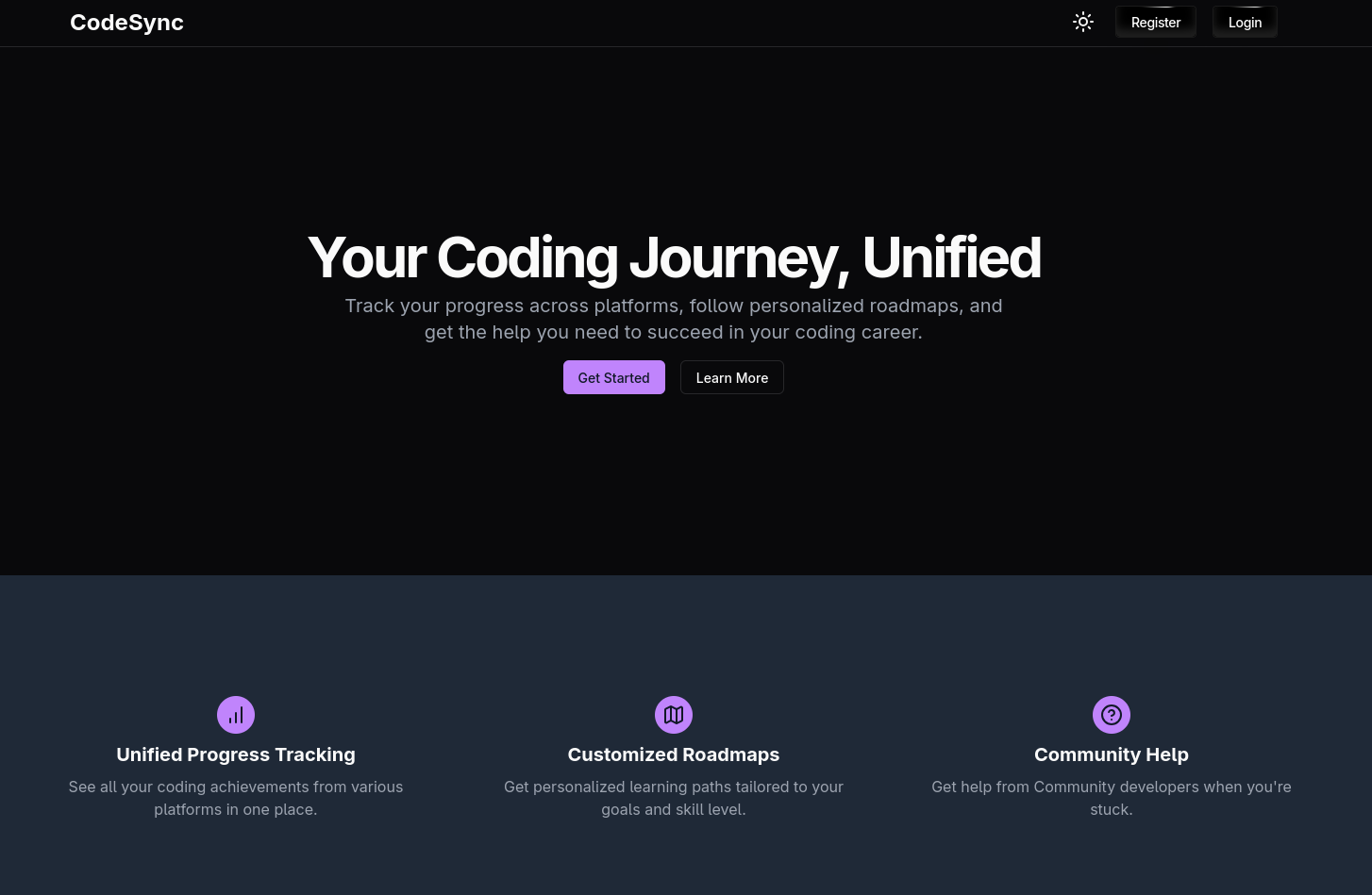Select the Customized Roadmaps heading

(674, 754)
